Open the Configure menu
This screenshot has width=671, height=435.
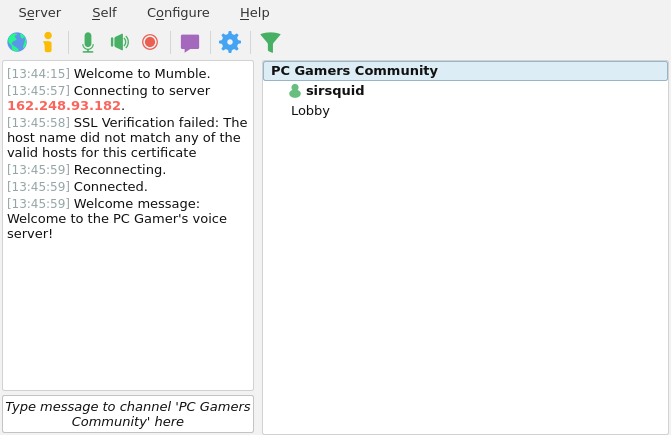pos(178,13)
